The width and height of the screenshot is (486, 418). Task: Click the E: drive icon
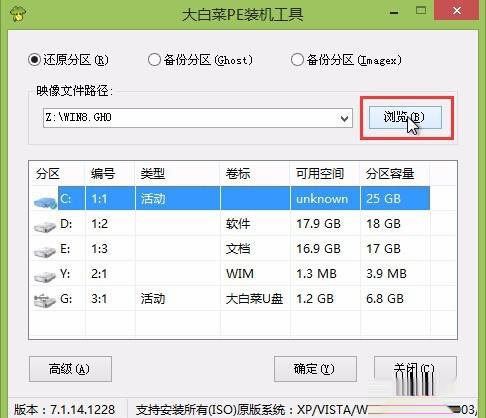coord(45,252)
